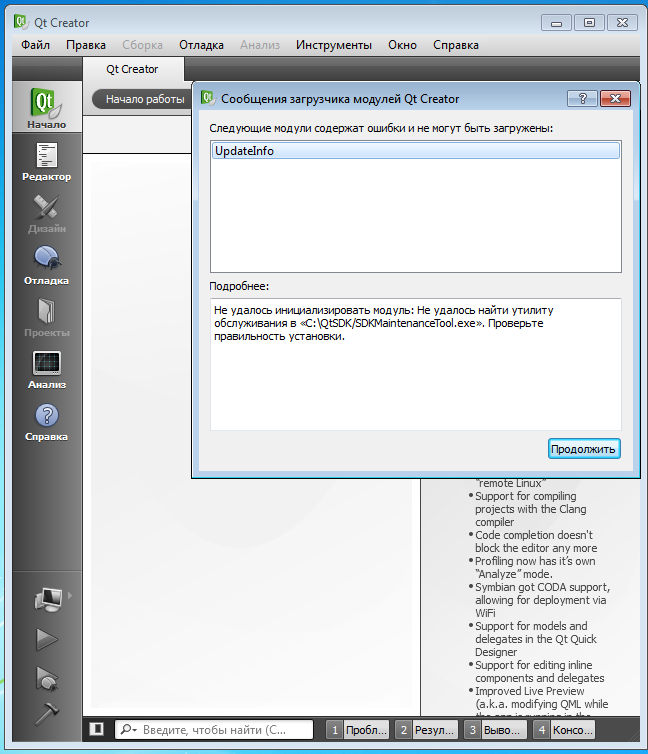This screenshot has width=648, height=754.
Task: Open the Сборка menu
Action: [x=142, y=45]
